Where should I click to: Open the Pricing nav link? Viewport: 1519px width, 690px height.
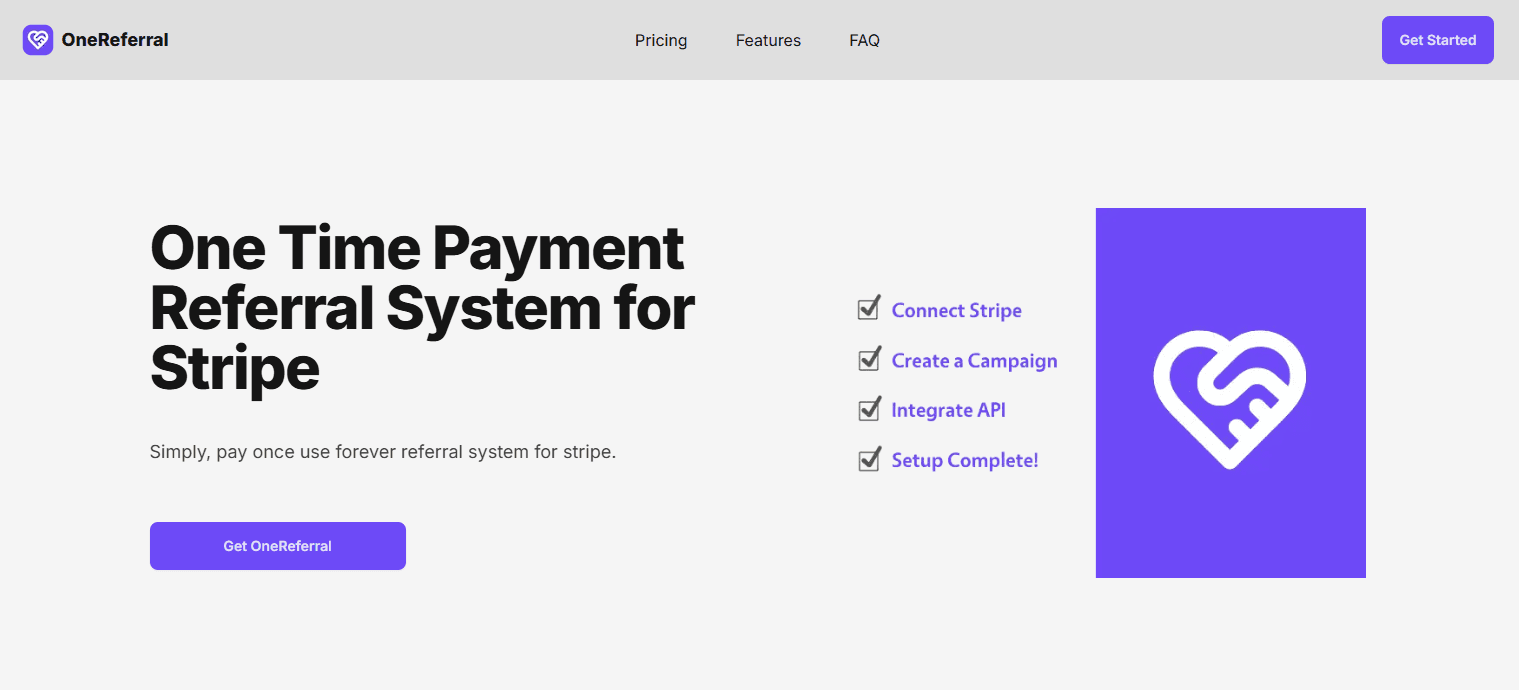661,40
